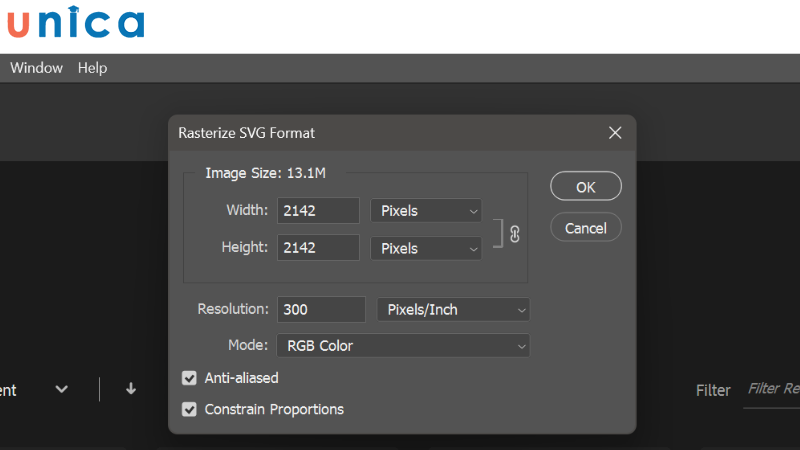Click the chain link constrain icon
Viewport: 800px width, 450px height.
click(x=515, y=234)
